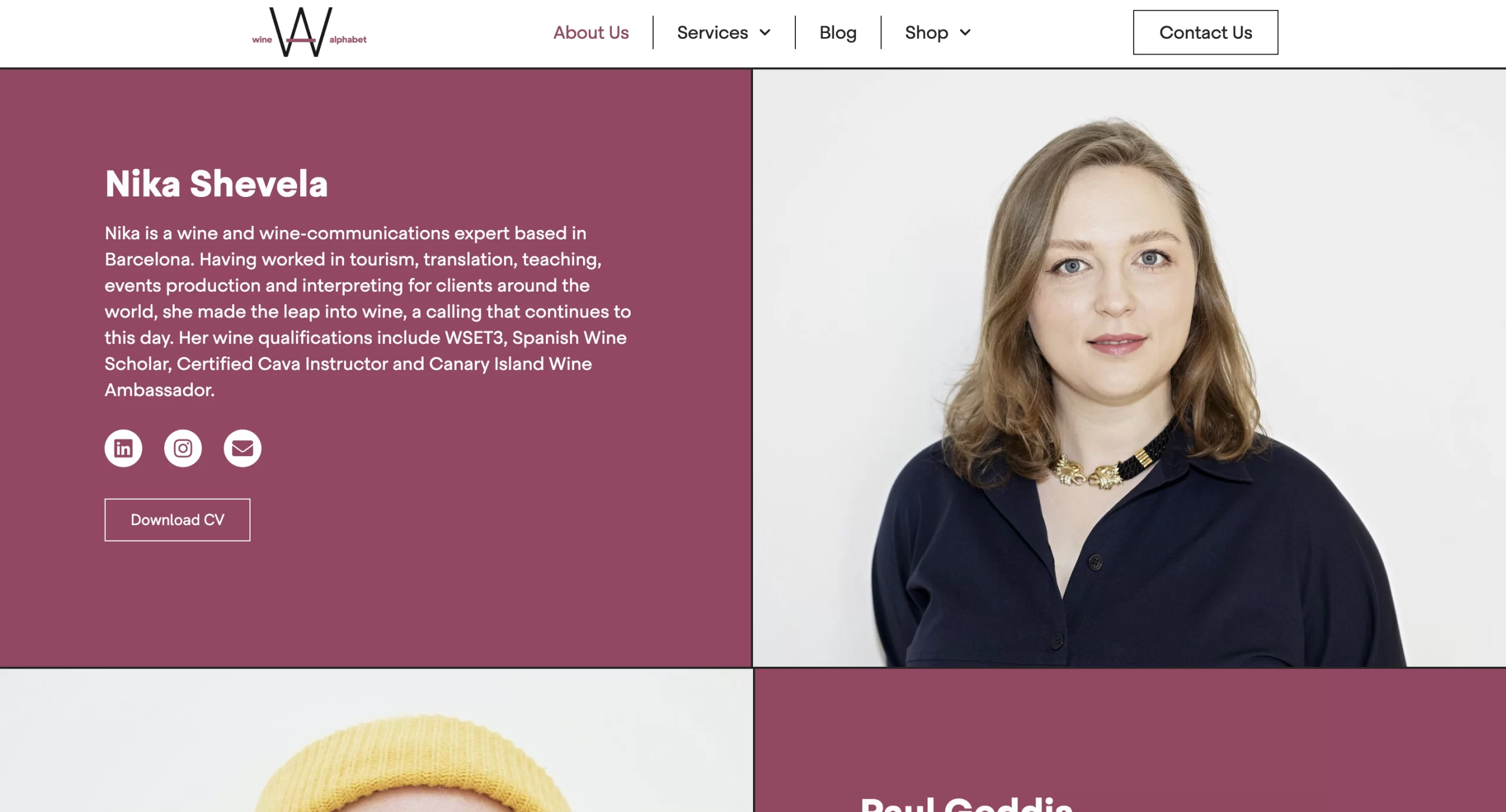The height and width of the screenshot is (812, 1506).
Task: Click Nika's portrait photo
Action: 1129,368
